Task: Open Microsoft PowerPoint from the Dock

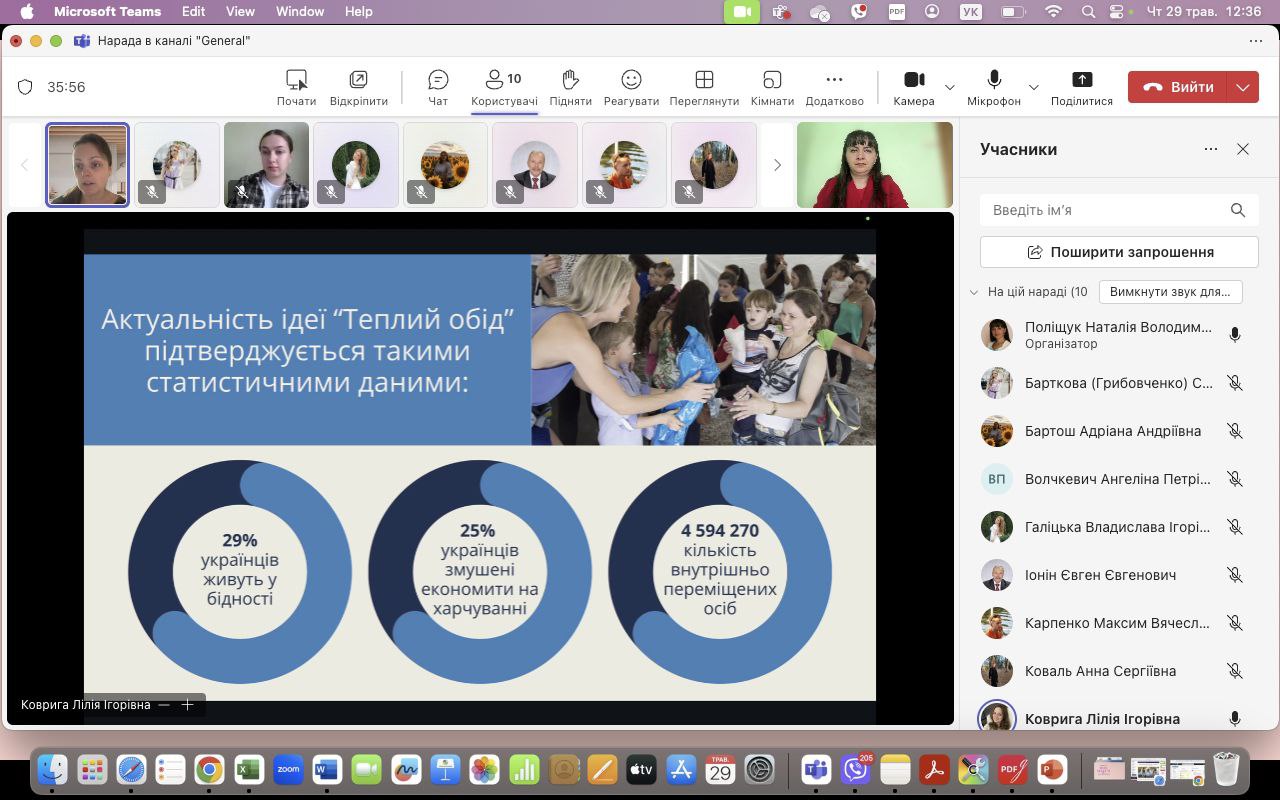Action: click(1051, 769)
